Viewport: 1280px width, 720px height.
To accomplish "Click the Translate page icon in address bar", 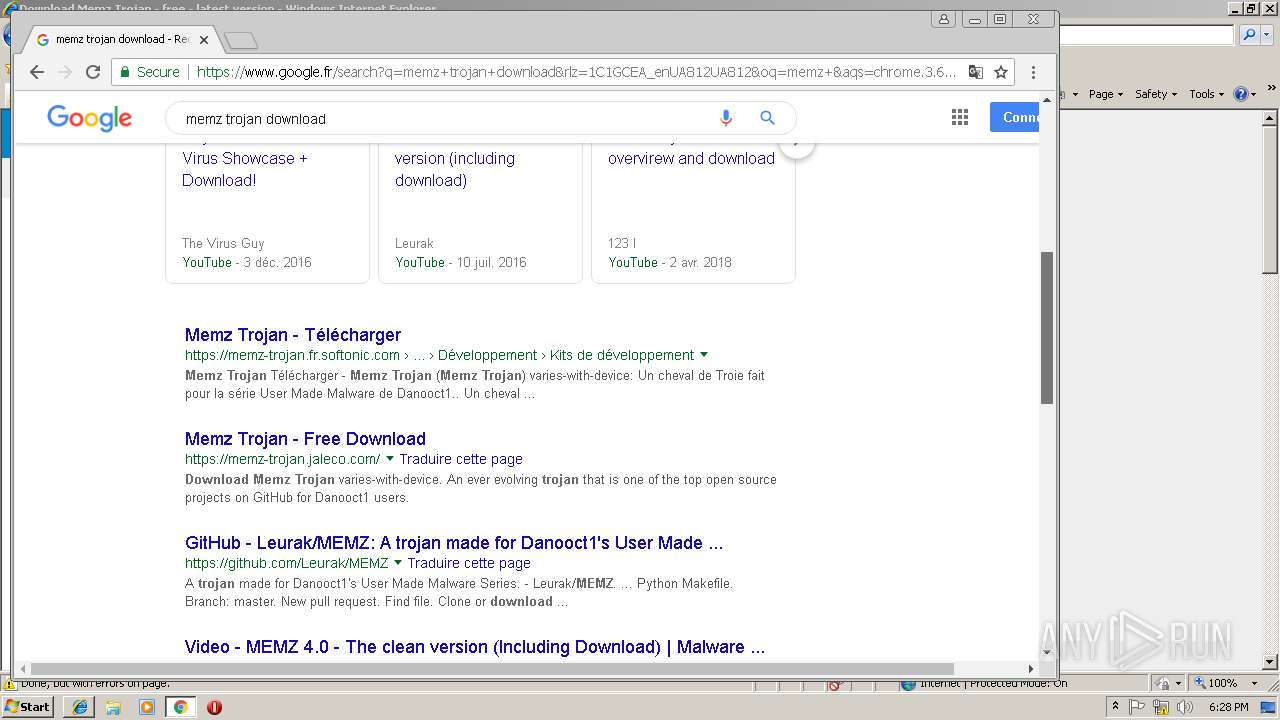I will click(x=976, y=72).
